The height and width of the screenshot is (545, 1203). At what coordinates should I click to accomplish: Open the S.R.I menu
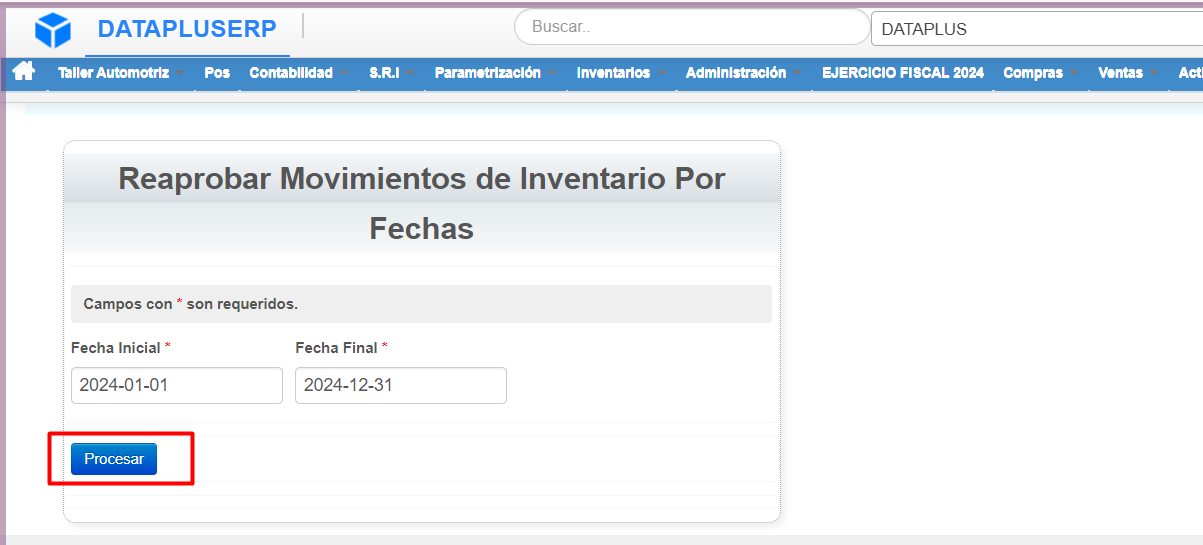point(391,73)
